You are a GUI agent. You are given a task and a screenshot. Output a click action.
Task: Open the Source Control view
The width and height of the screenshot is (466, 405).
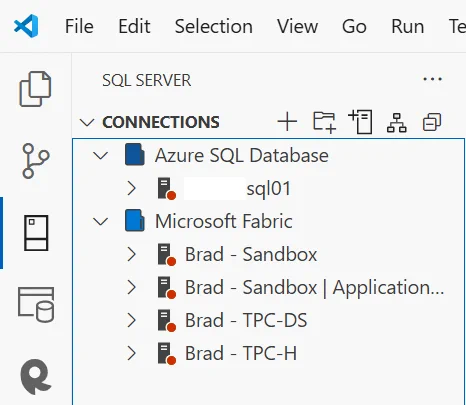point(35,161)
